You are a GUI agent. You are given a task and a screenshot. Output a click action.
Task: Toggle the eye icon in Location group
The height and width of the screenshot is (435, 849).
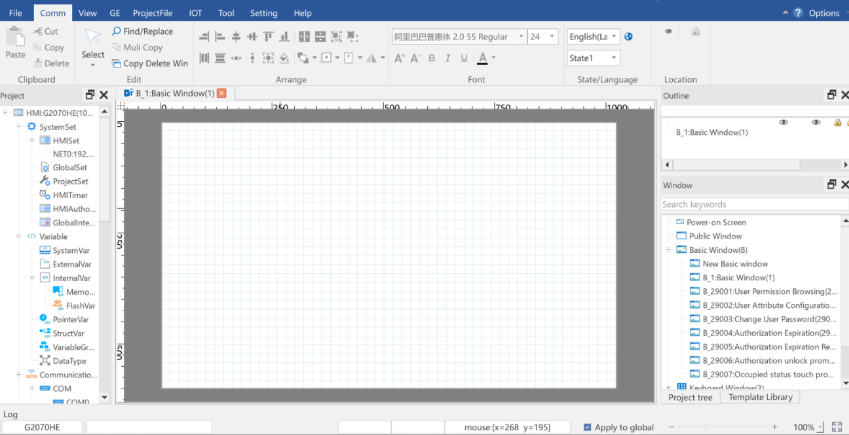click(669, 31)
